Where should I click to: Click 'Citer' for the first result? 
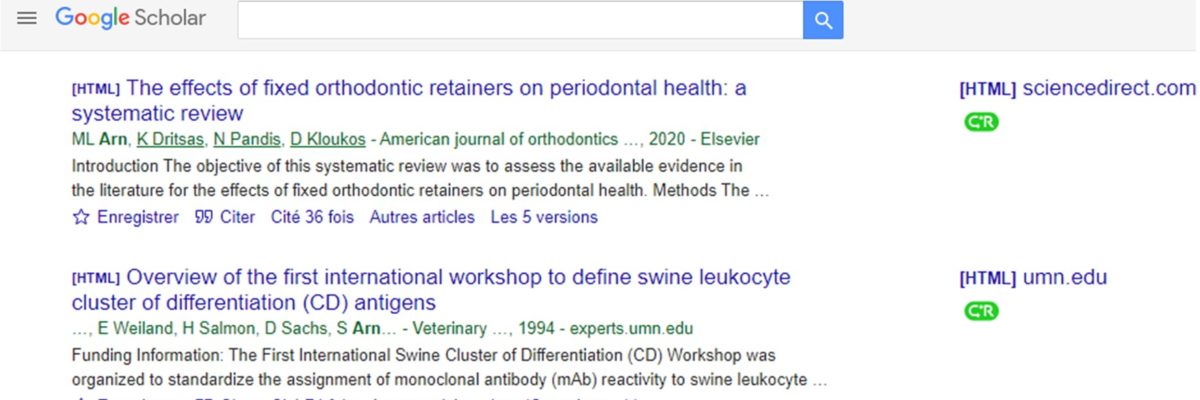[237, 217]
